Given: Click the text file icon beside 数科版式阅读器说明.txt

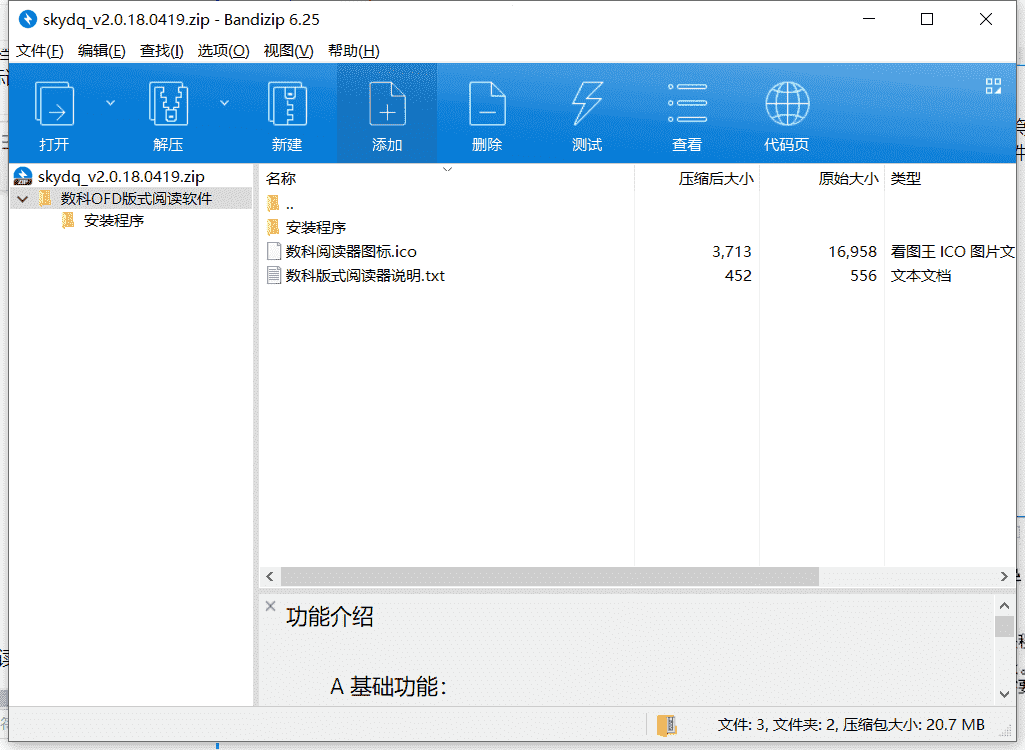Looking at the screenshot, I should [274, 275].
